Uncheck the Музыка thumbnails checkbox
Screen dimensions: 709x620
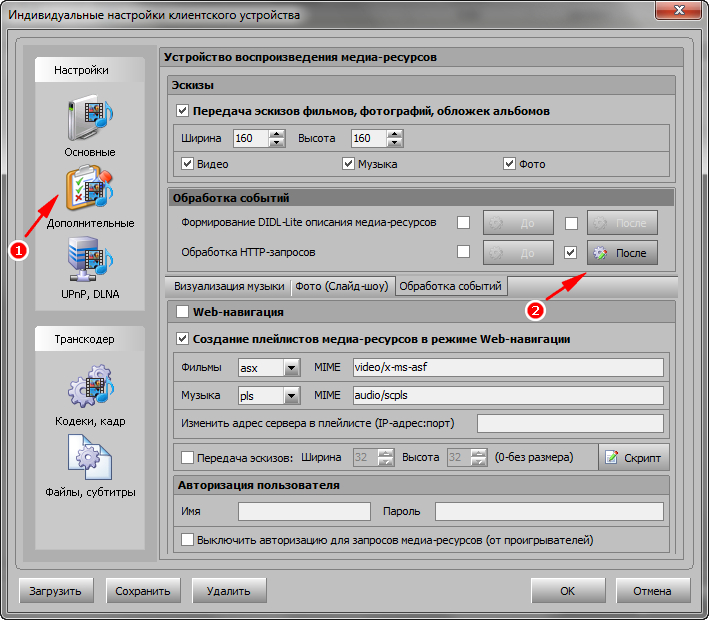click(x=349, y=164)
